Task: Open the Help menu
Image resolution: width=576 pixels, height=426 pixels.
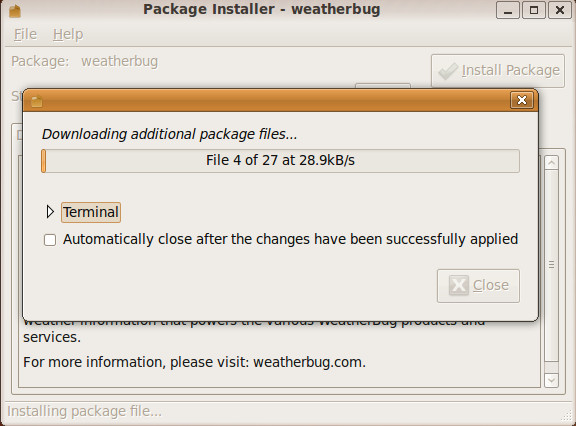Action: [x=68, y=34]
